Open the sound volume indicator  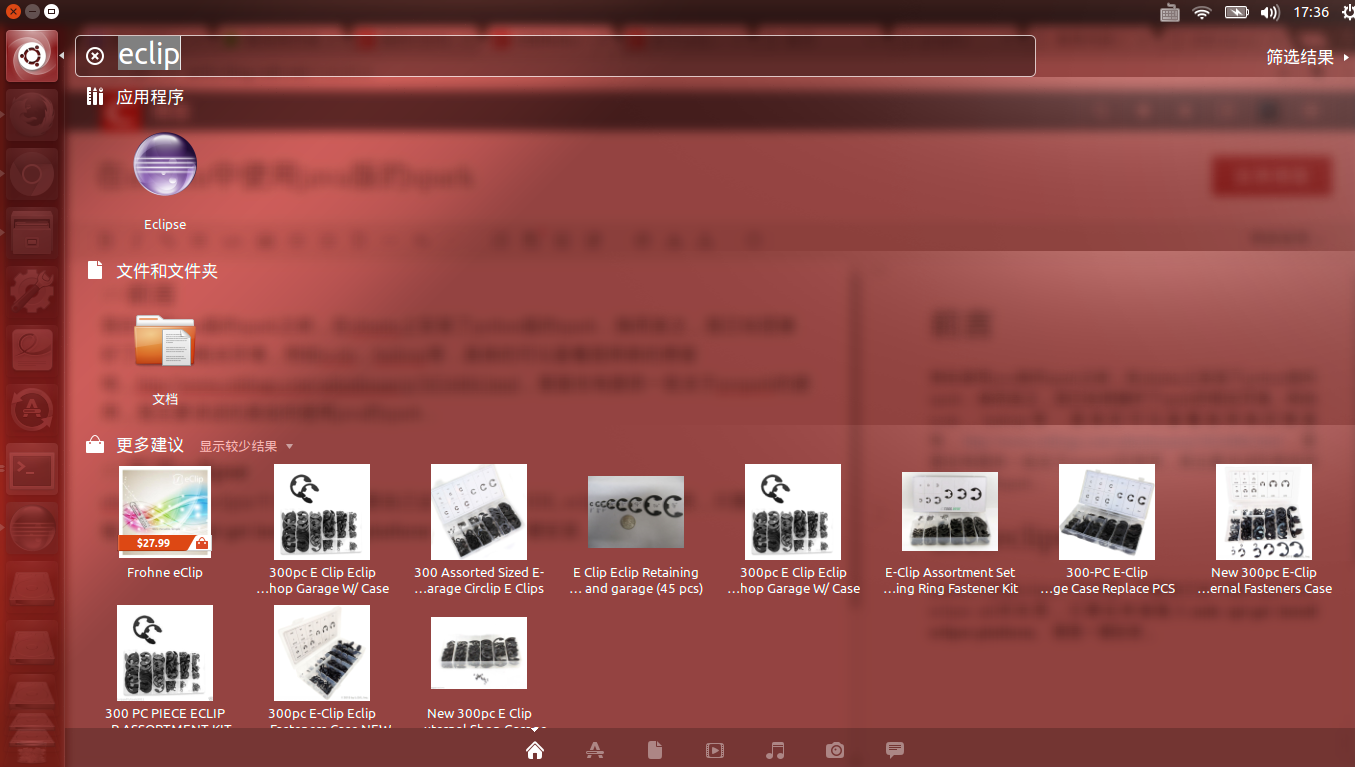tap(1270, 13)
